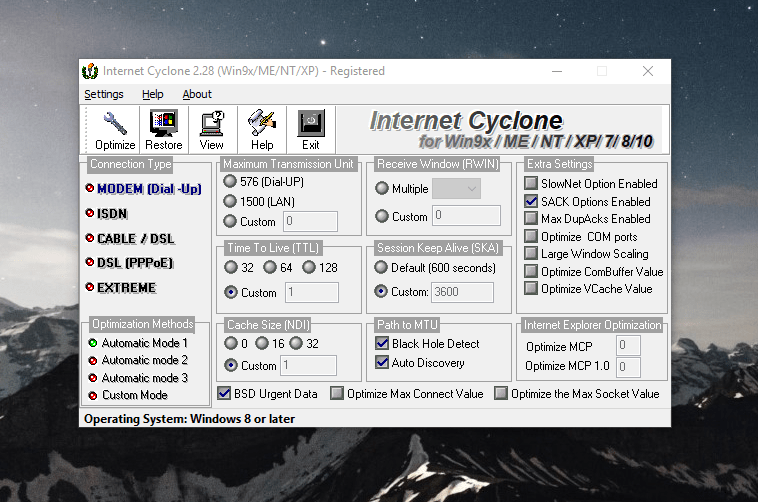Click the Optimize MCP 1.0 value field

(x=628, y=367)
